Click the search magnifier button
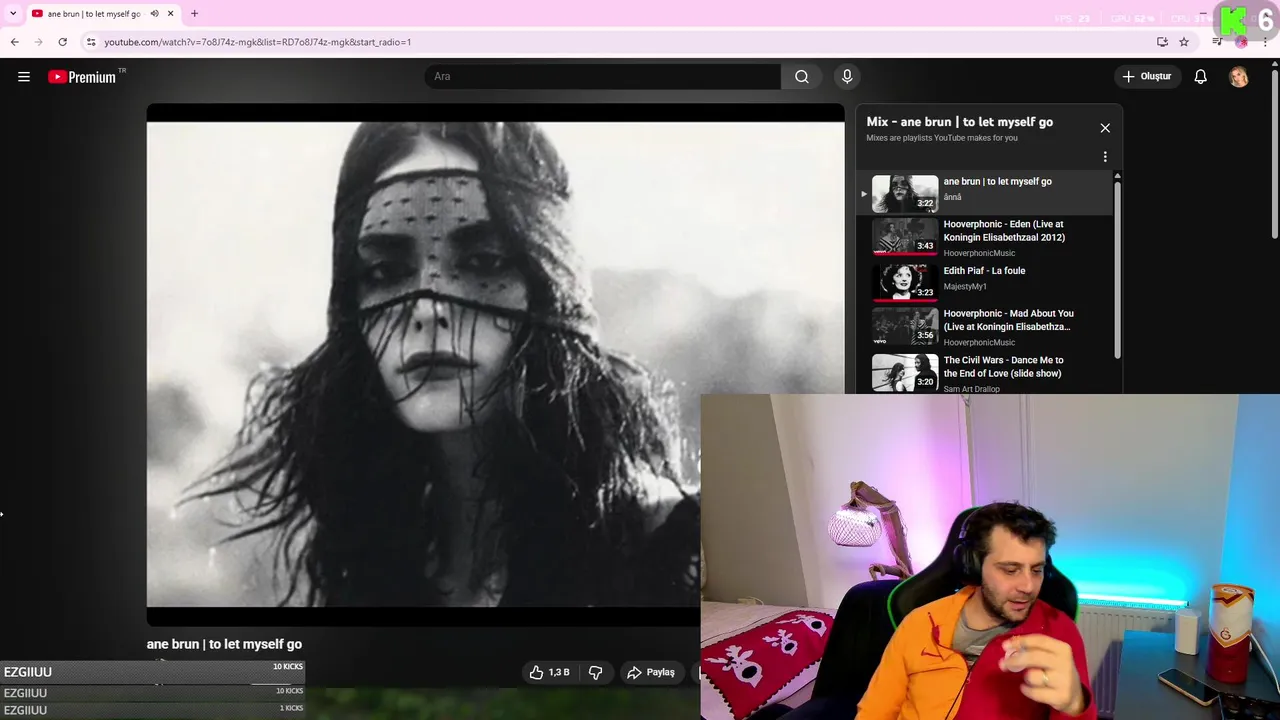The height and width of the screenshot is (720, 1280). (802, 77)
